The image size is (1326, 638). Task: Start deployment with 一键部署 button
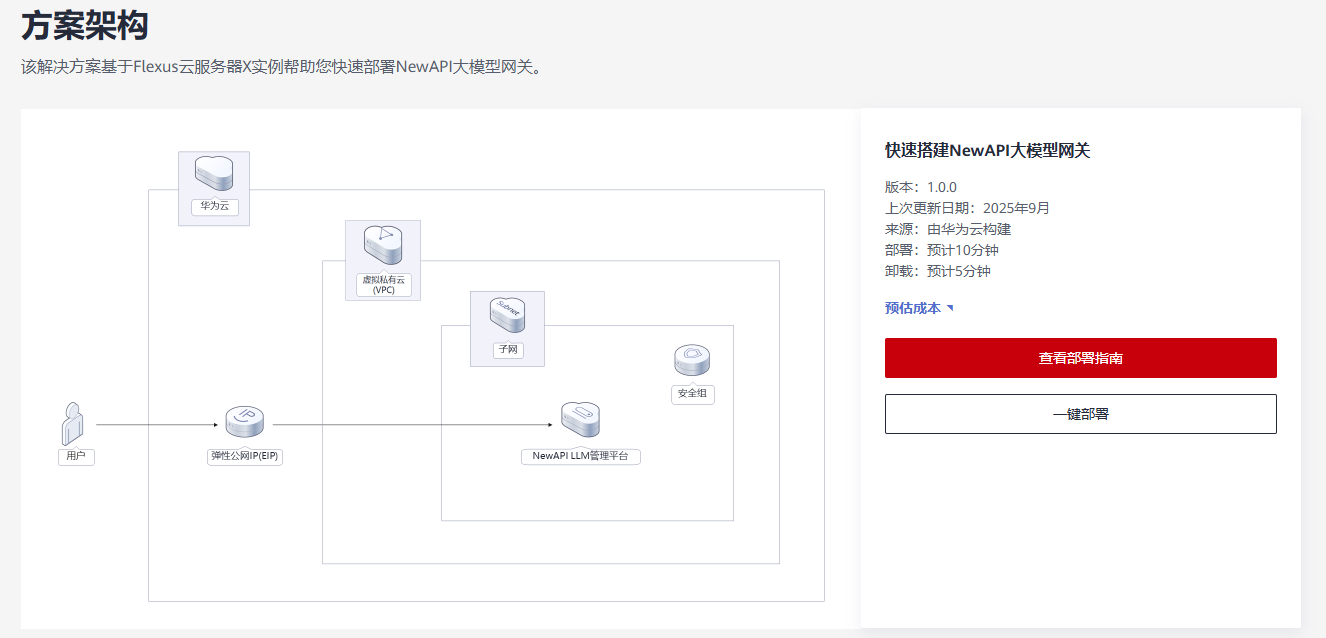coord(1081,414)
